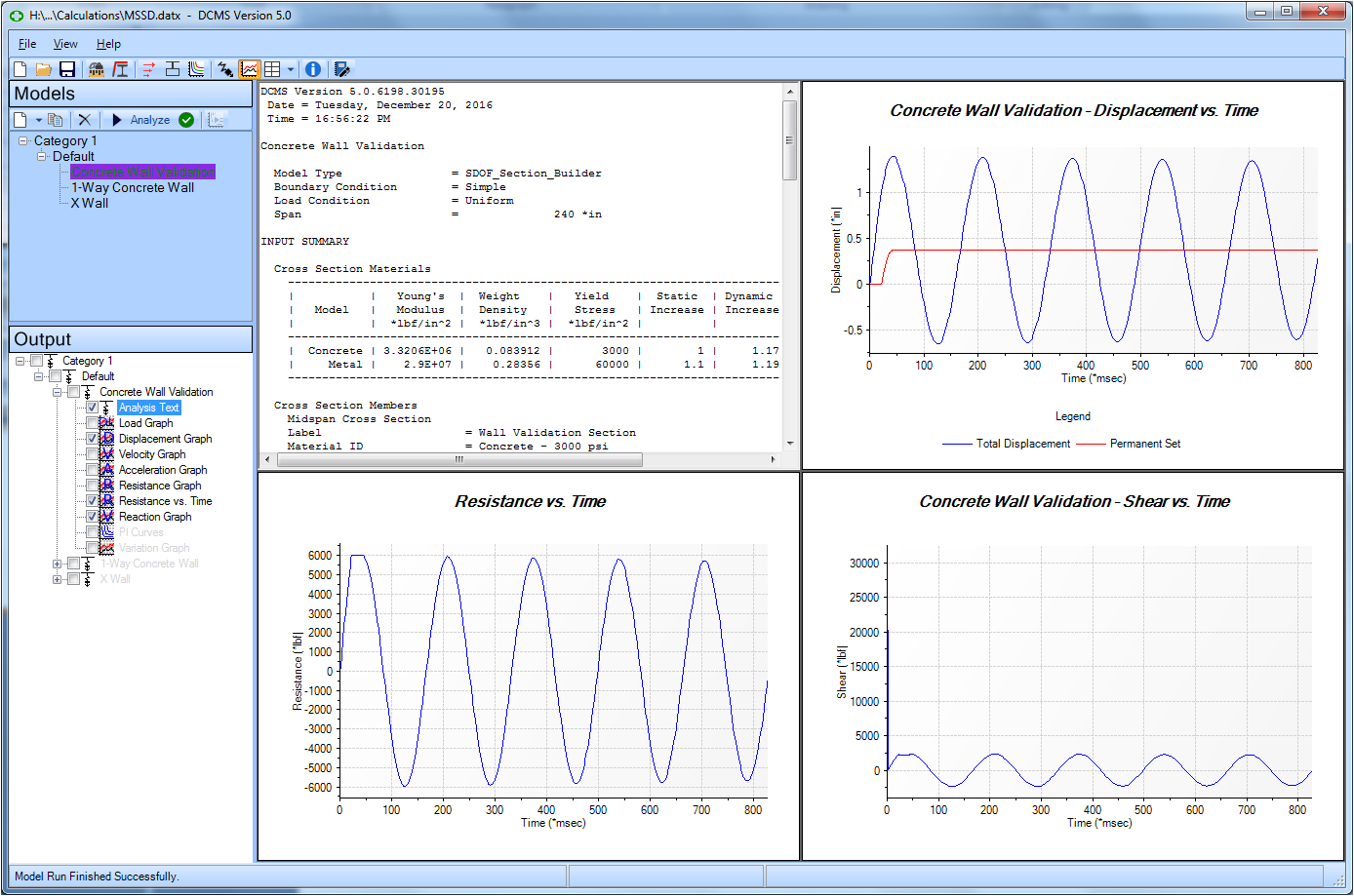Click the colored P-I curves toolbar icon
Image resolution: width=1354 pixels, height=896 pixels.
197,69
